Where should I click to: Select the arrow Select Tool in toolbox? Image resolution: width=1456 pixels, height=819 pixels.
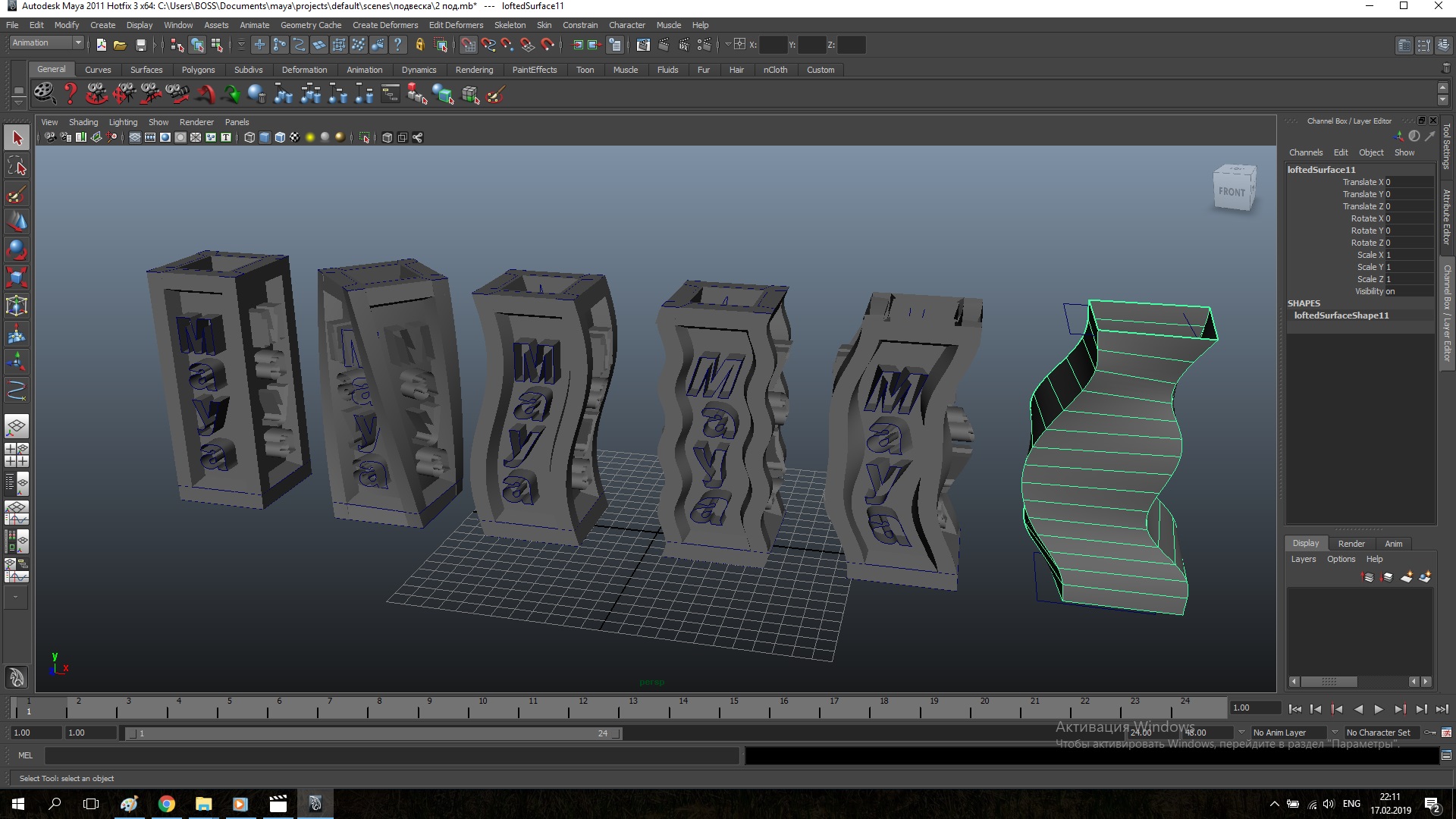(x=17, y=138)
